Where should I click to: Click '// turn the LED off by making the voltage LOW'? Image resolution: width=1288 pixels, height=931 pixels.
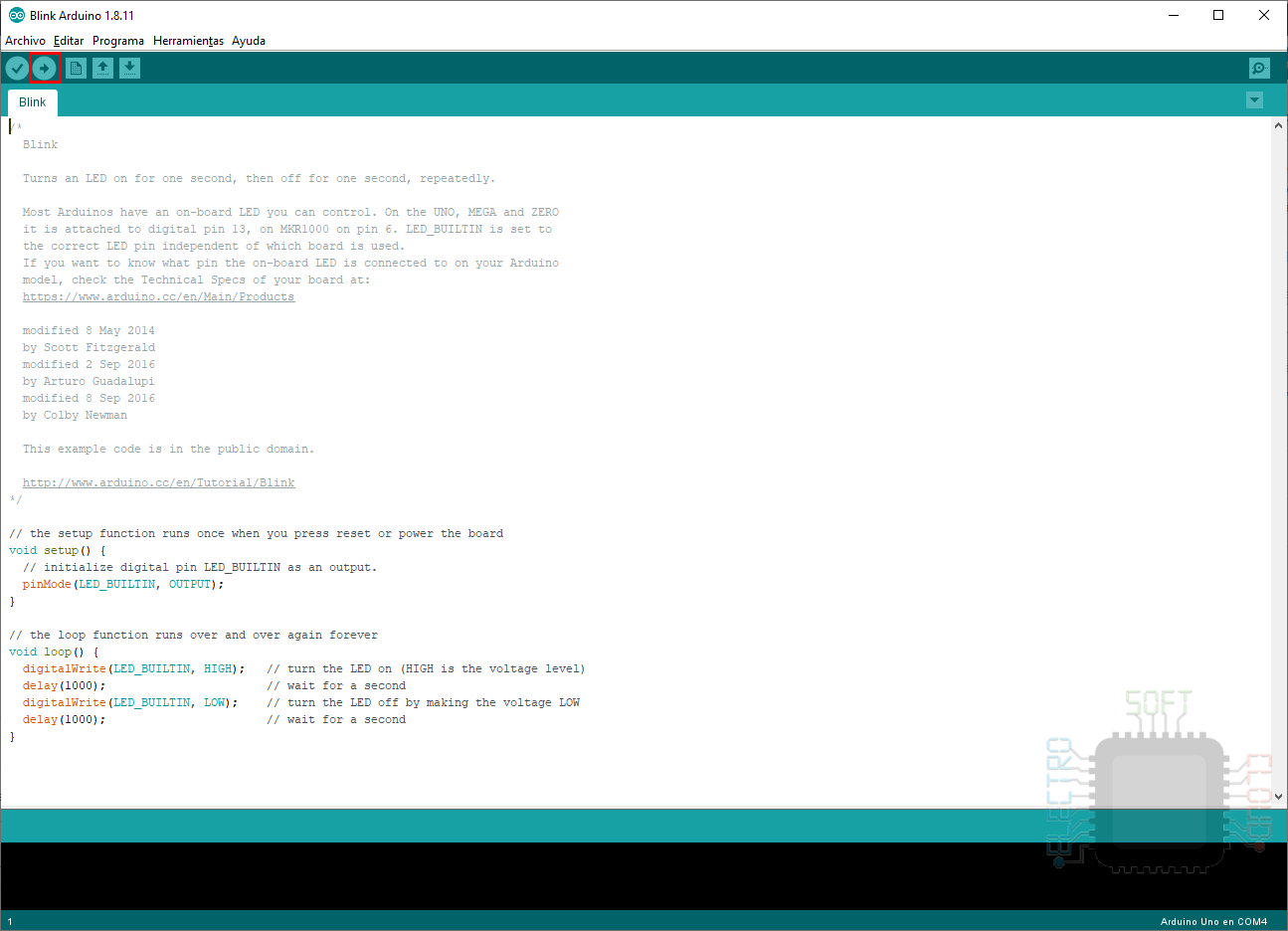click(x=423, y=702)
